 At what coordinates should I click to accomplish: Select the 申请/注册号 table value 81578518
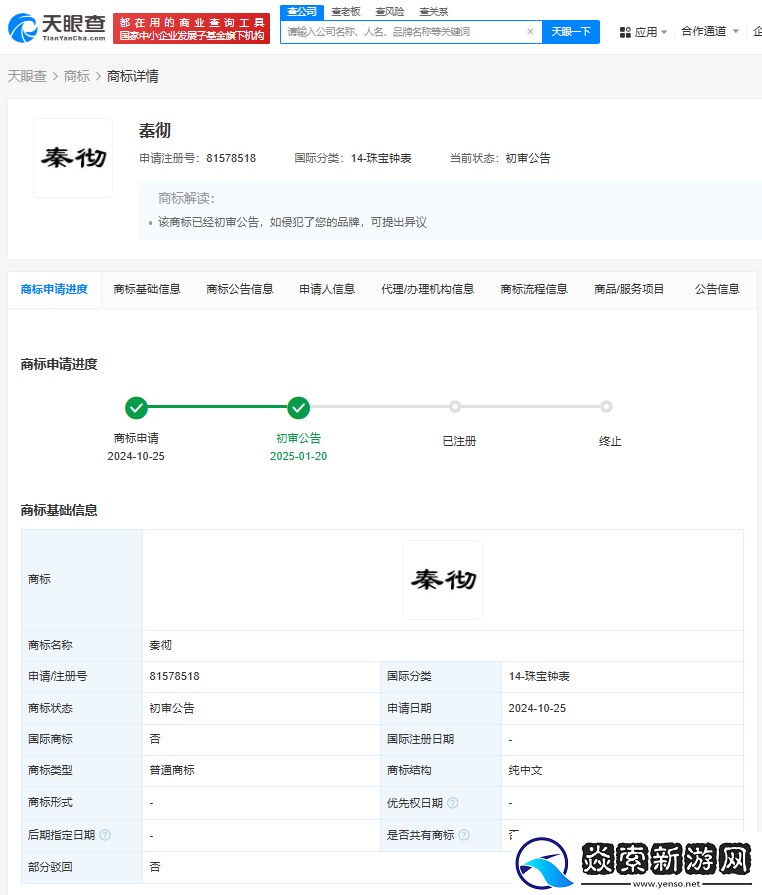pos(175,676)
